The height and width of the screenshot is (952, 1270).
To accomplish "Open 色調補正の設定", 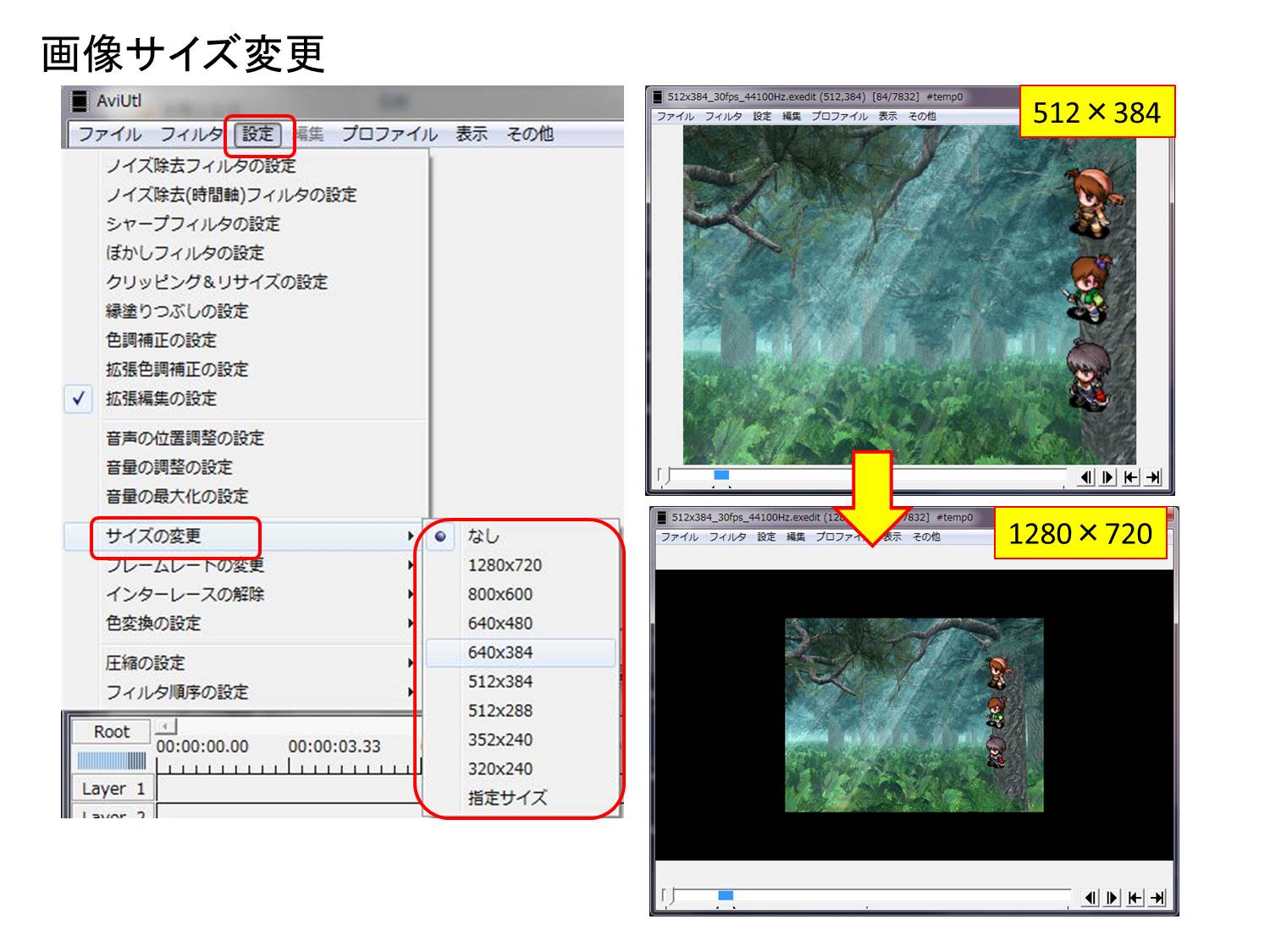I will [x=161, y=340].
